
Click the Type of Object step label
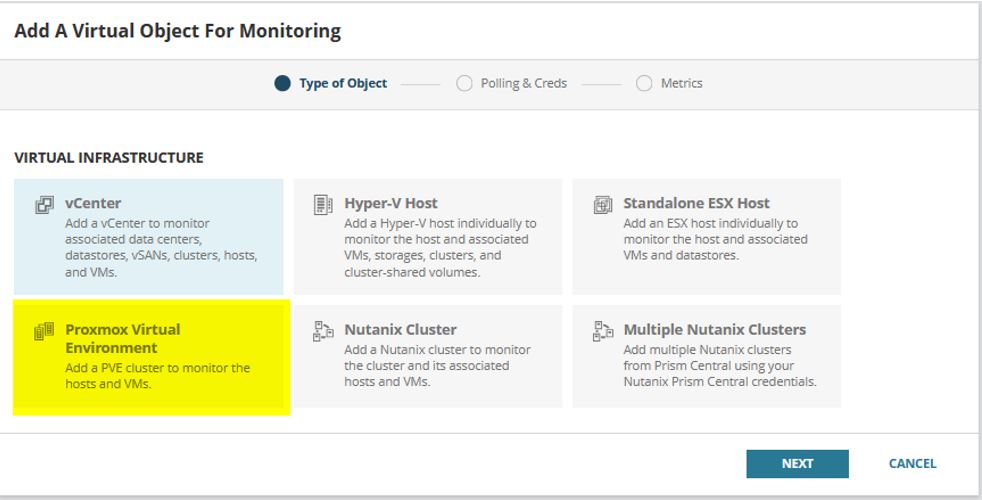click(x=343, y=83)
